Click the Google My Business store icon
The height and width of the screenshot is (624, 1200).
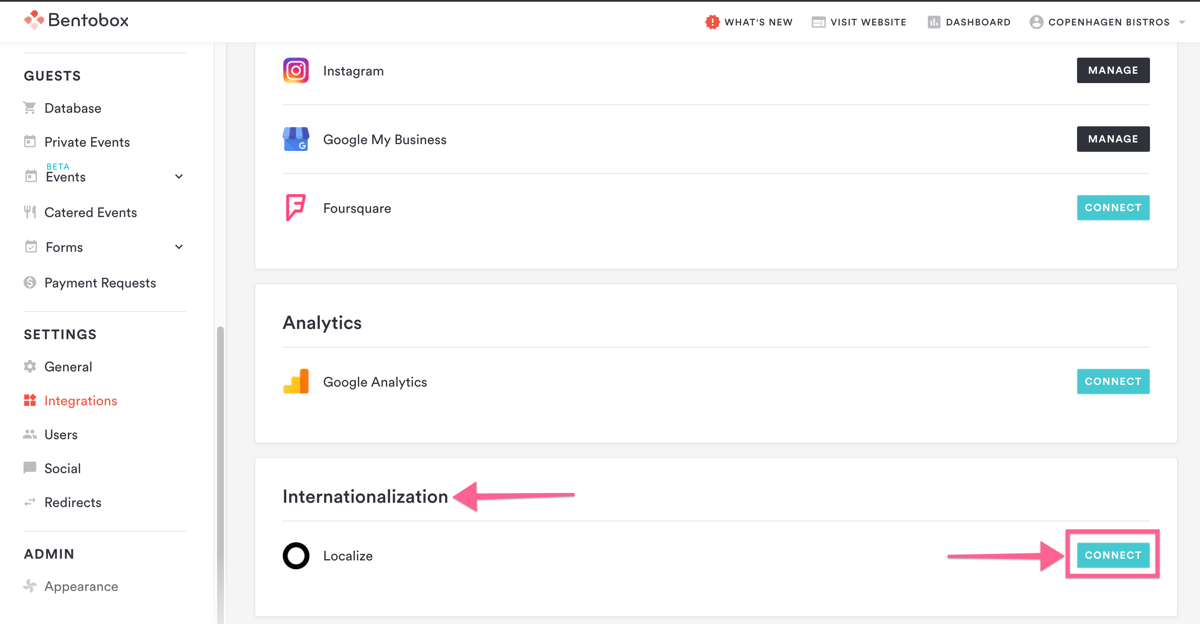(296, 139)
